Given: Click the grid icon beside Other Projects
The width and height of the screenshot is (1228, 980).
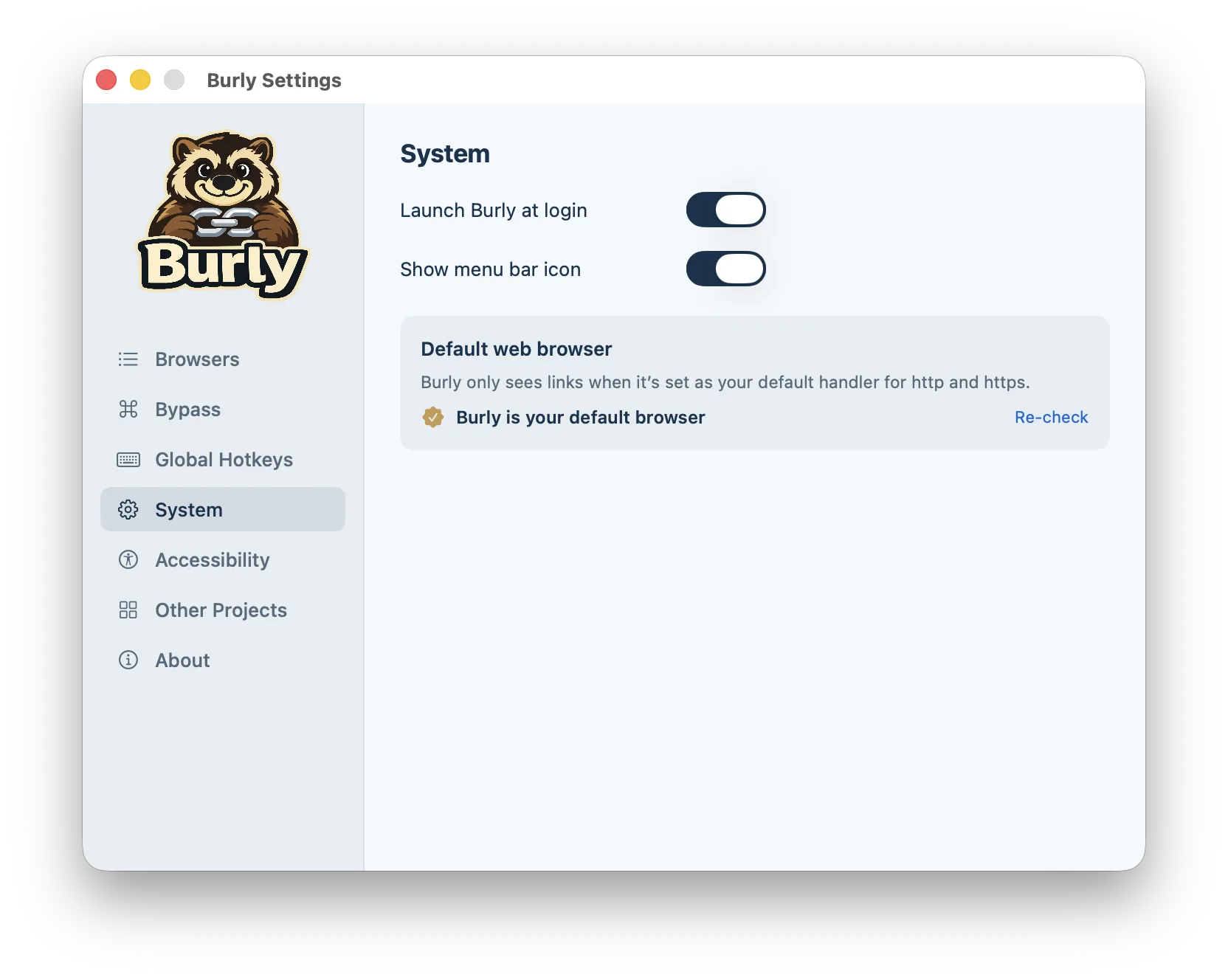Looking at the screenshot, I should point(128,610).
